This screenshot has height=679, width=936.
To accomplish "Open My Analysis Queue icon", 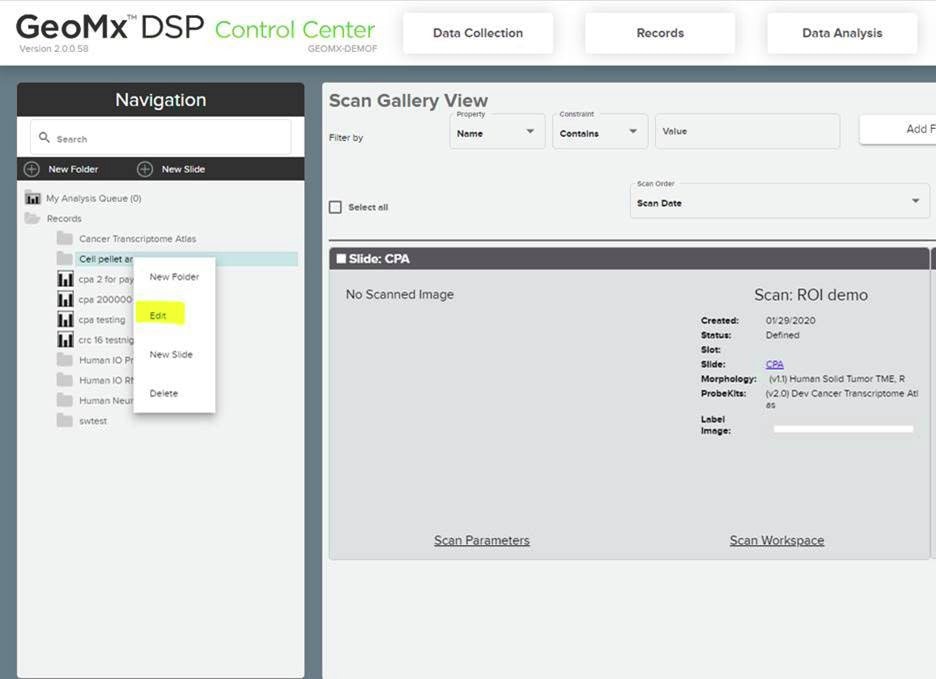I will (x=32, y=198).
